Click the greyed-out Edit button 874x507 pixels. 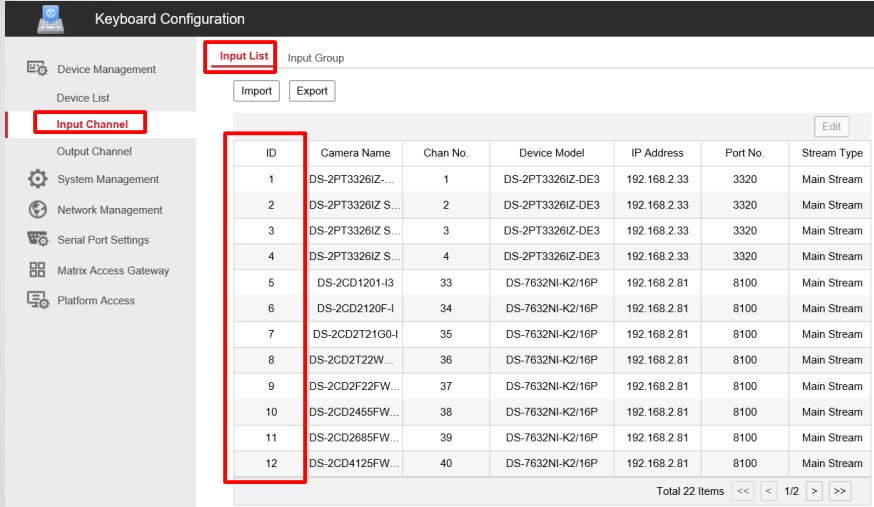point(831,127)
